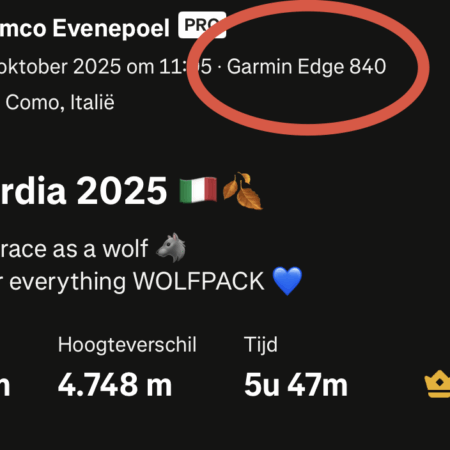The image size is (450, 450).
Task: Click the Tijd stat label
Action: coord(261,344)
